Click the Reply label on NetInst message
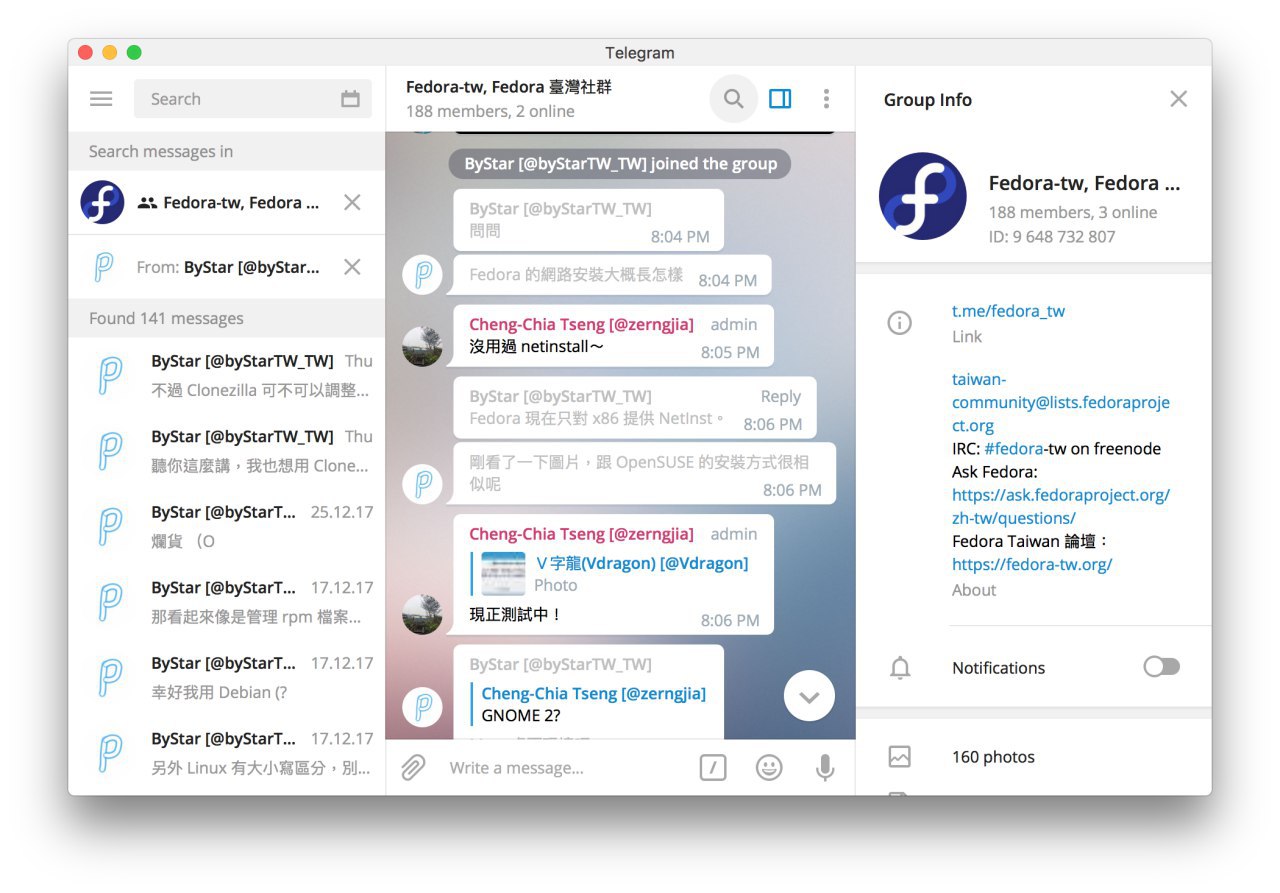Viewport: 1280px width, 893px height. point(780,396)
